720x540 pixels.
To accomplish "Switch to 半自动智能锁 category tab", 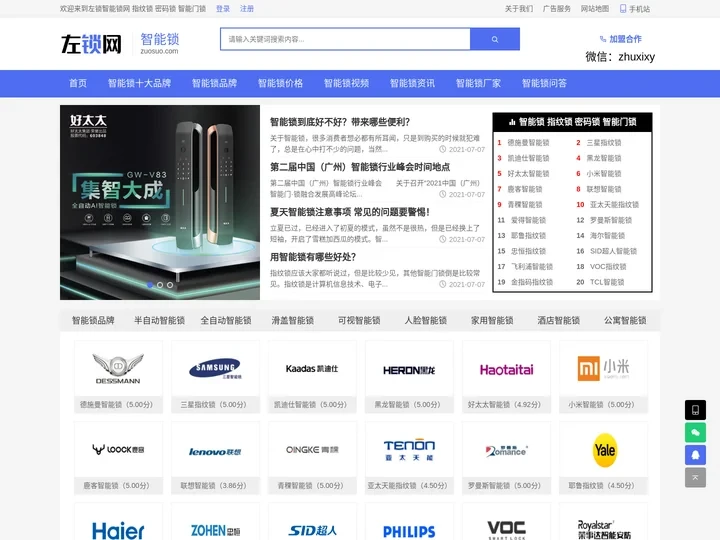I will click(159, 321).
